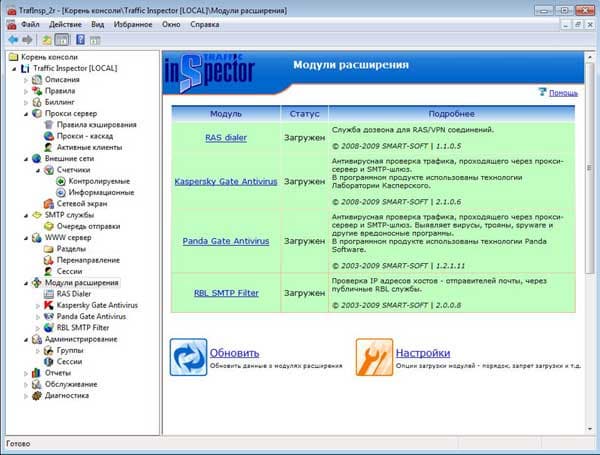Screen dimensions: 600x455
Task: Click the large Обновить refresh icon
Action: click(x=188, y=357)
